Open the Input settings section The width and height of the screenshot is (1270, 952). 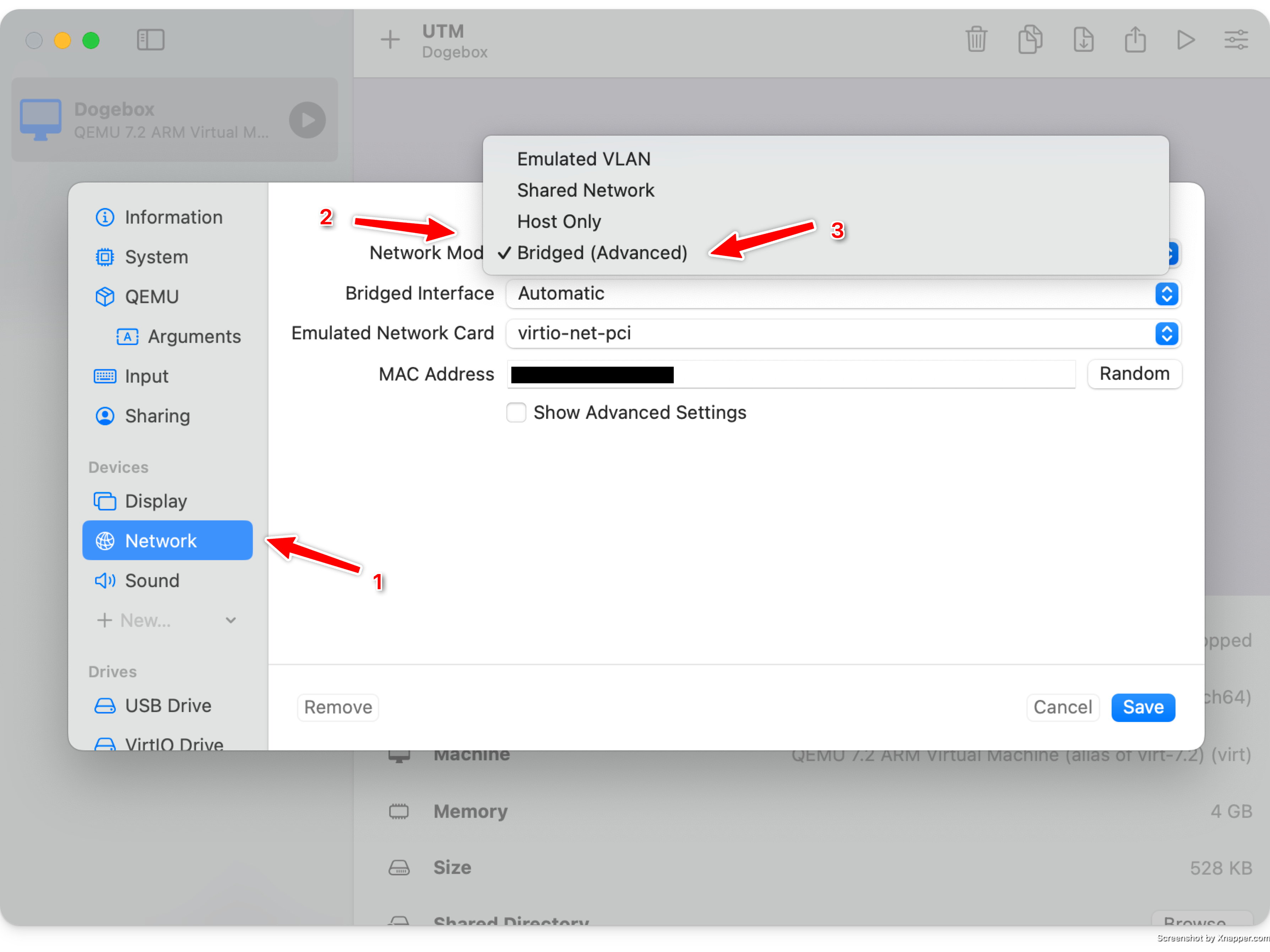pos(167,376)
